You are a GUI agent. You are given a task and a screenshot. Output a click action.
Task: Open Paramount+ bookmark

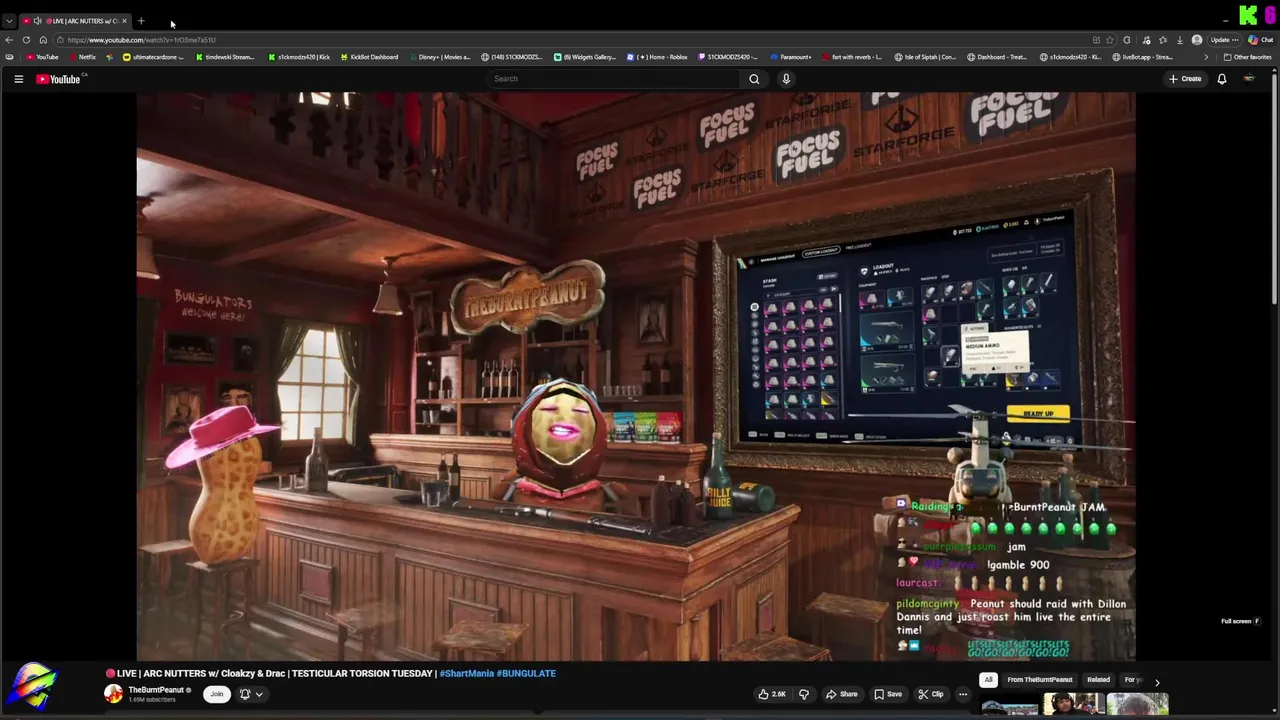point(790,57)
